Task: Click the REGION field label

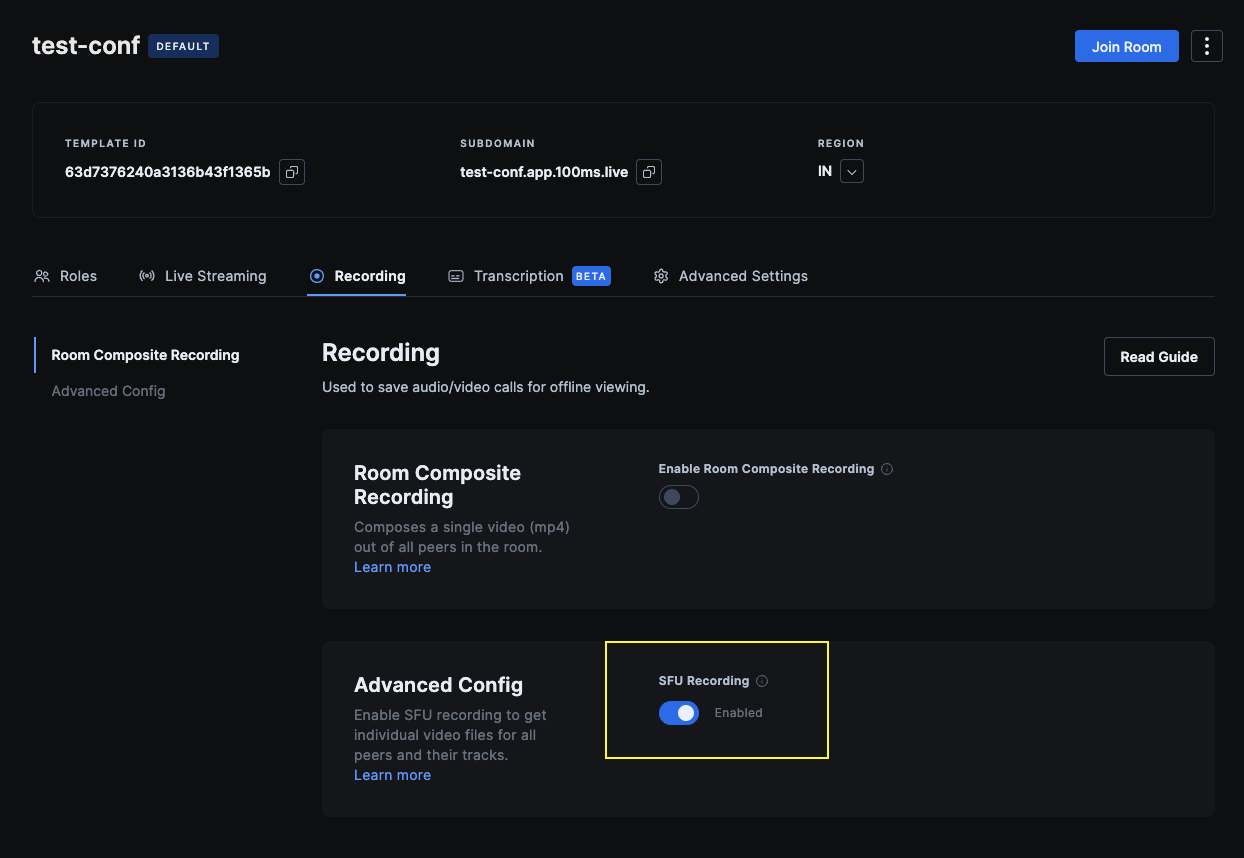Action: click(841, 144)
